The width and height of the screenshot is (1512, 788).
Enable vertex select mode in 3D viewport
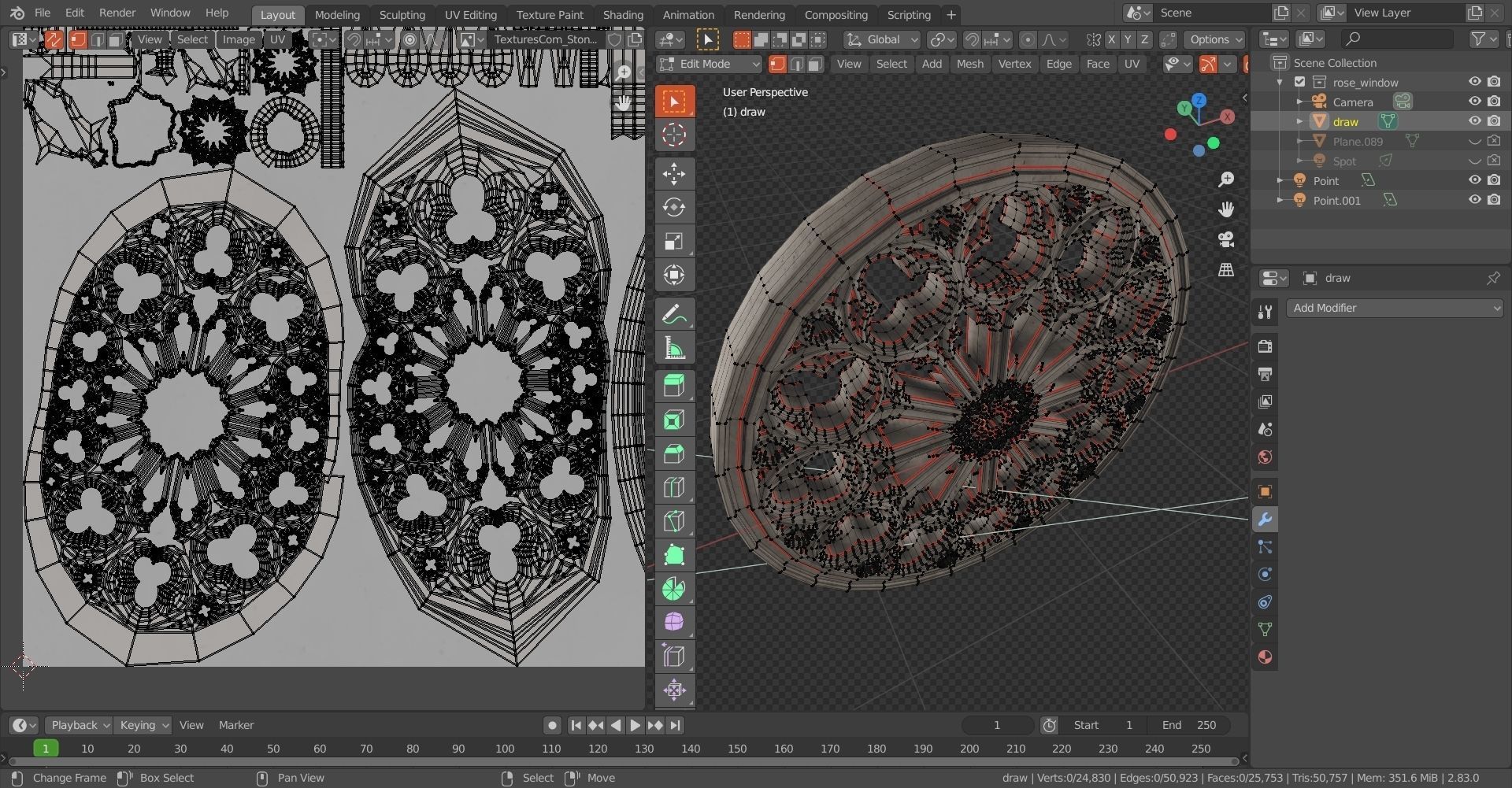click(x=777, y=65)
